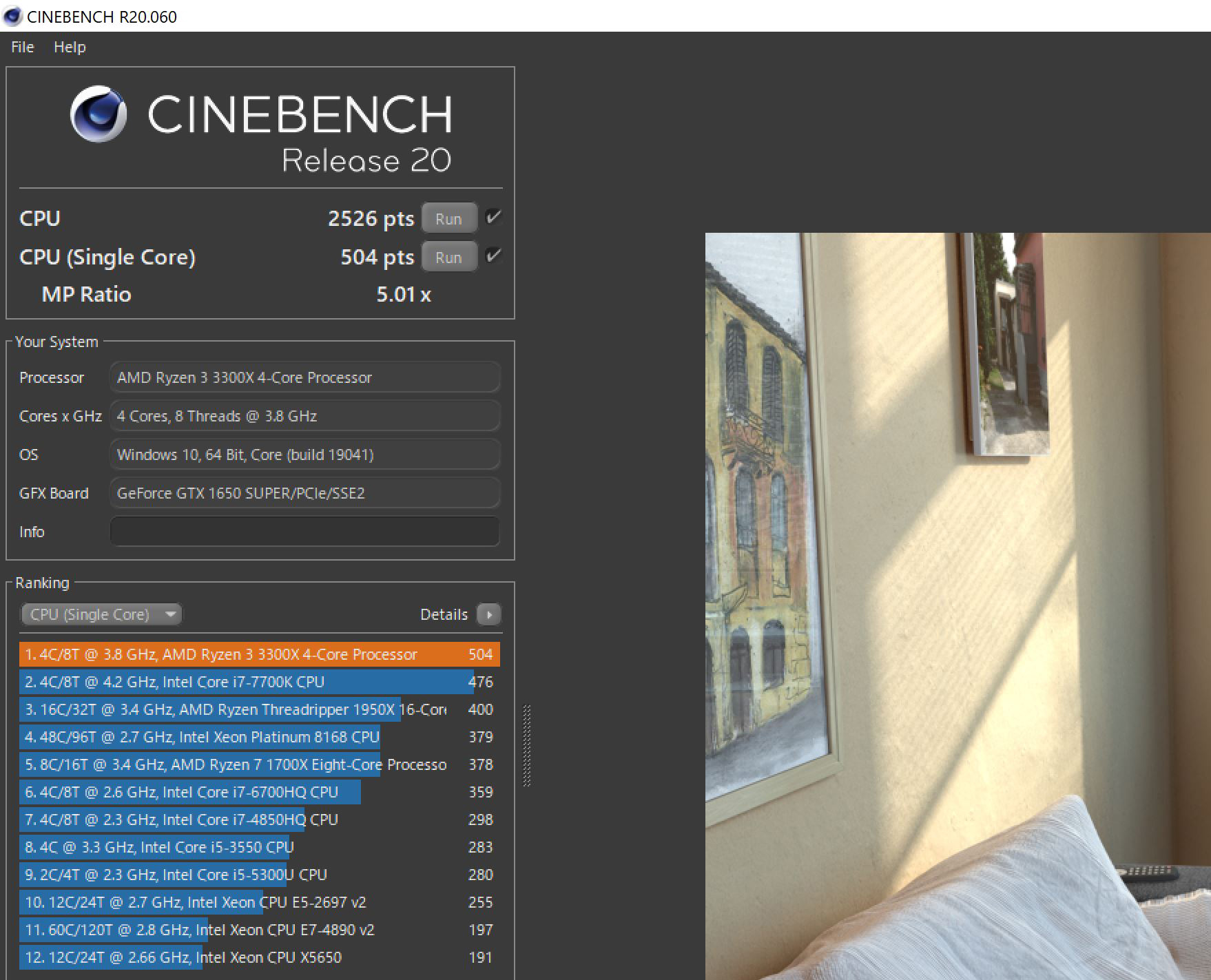Select ranking row 1 AMD Ryzen 3 3300X
The width and height of the screenshot is (1211, 980).
click(x=260, y=654)
